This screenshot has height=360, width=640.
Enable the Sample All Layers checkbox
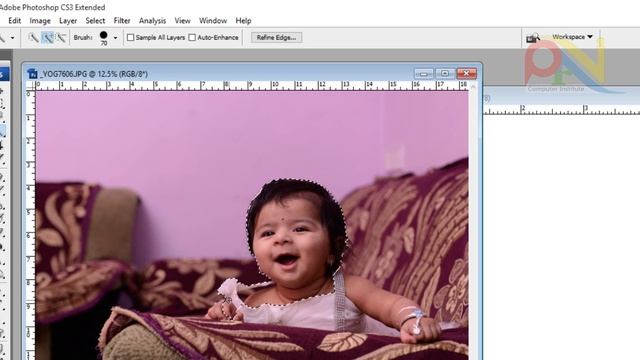(x=131, y=38)
